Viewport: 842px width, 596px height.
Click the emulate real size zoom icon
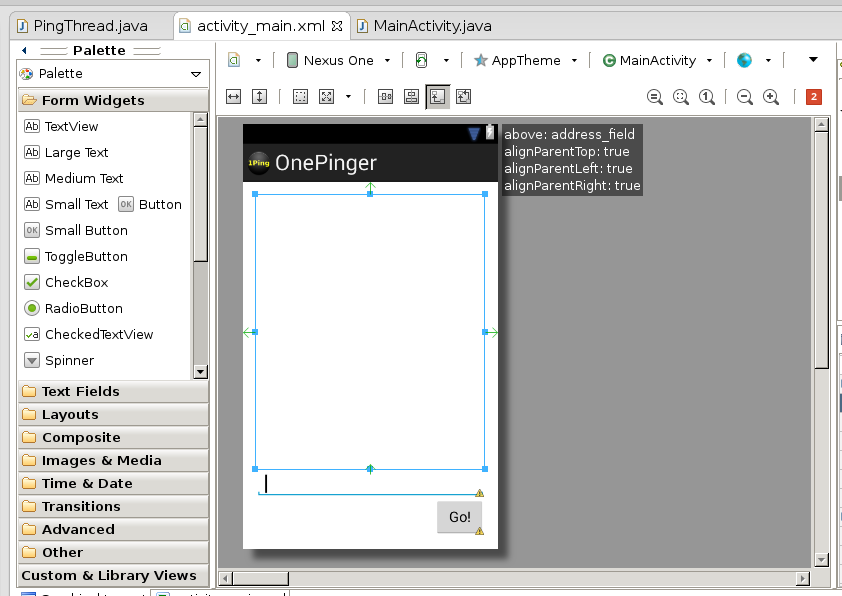(655, 97)
